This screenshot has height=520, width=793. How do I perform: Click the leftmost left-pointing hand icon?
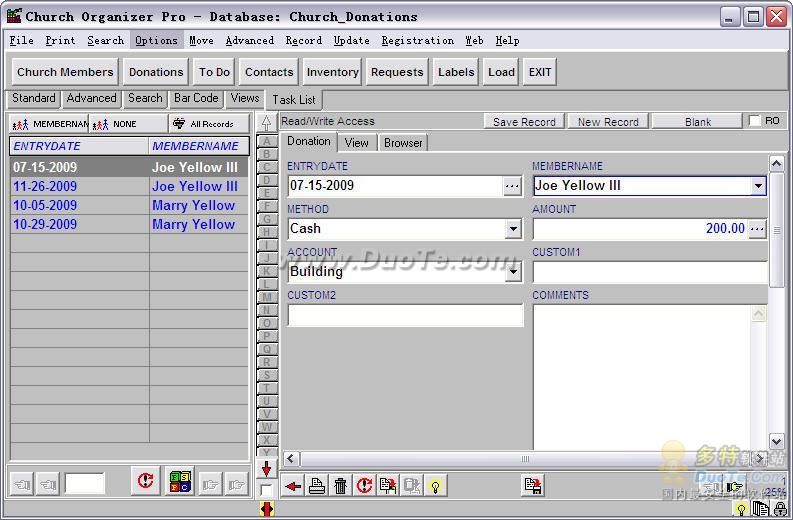tap(22, 485)
